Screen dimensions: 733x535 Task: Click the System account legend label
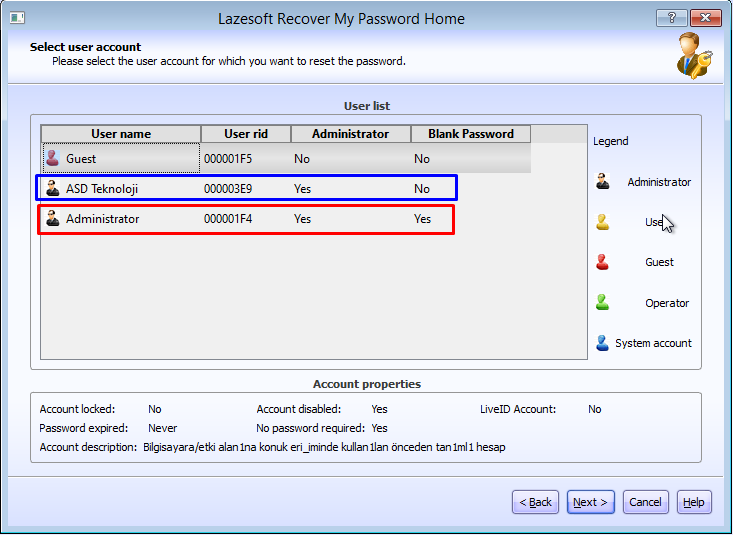(653, 343)
